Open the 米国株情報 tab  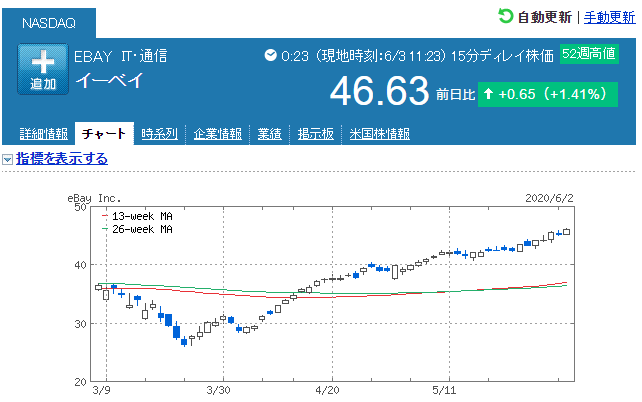click(380, 134)
